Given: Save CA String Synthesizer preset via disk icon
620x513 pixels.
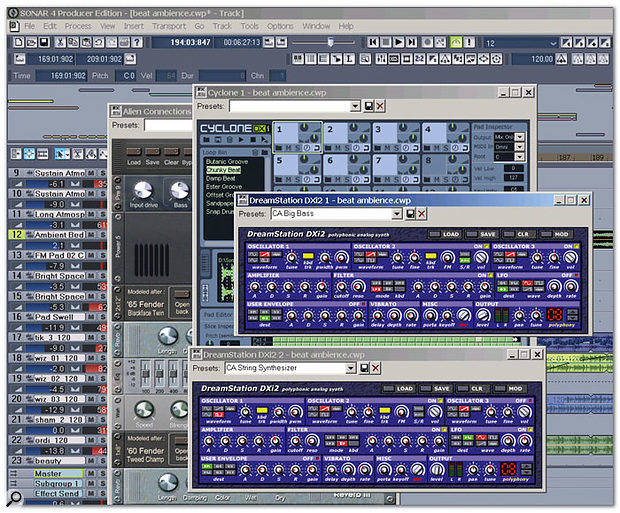Looking at the screenshot, I should coord(364,368).
